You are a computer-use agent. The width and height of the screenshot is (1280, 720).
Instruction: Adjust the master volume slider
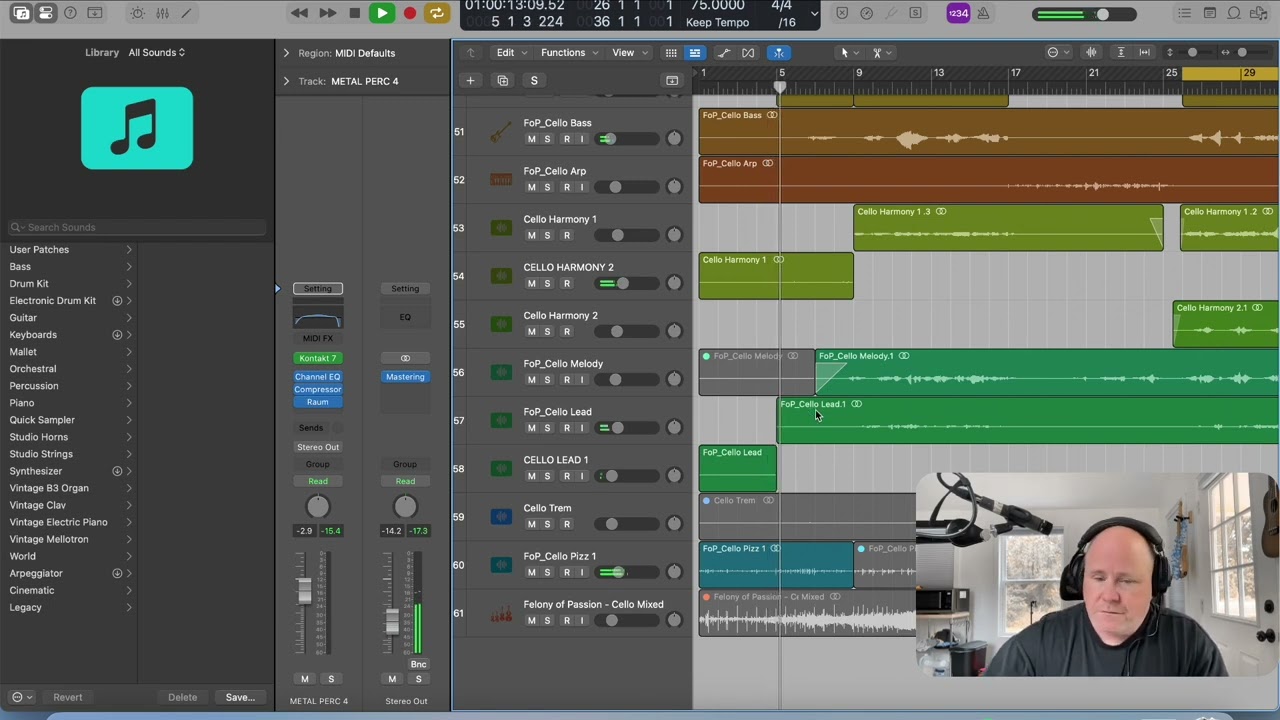point(1085,14)
